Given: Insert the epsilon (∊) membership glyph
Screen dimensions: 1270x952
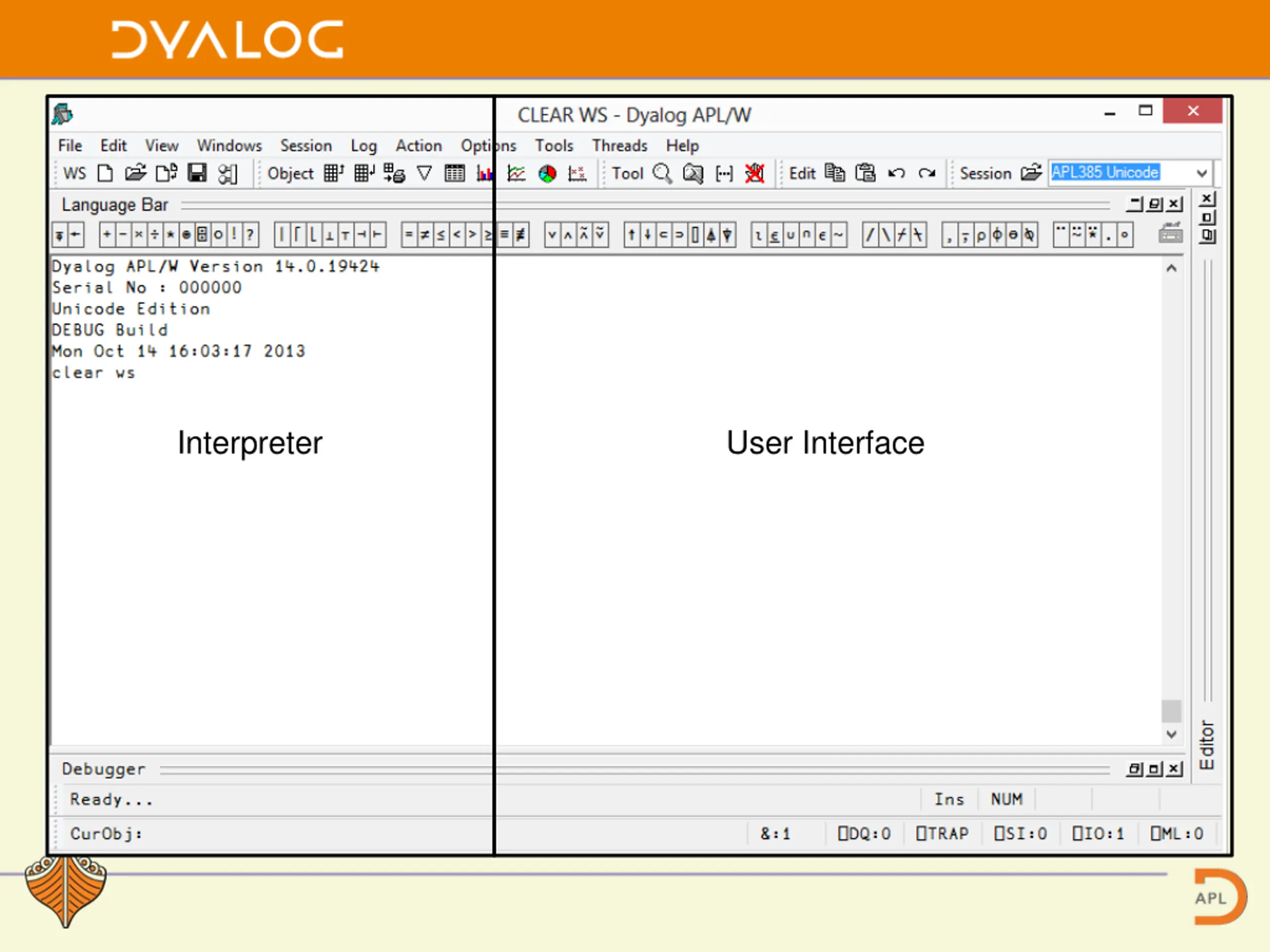Looking at the screenshot, I should point(823,235).
